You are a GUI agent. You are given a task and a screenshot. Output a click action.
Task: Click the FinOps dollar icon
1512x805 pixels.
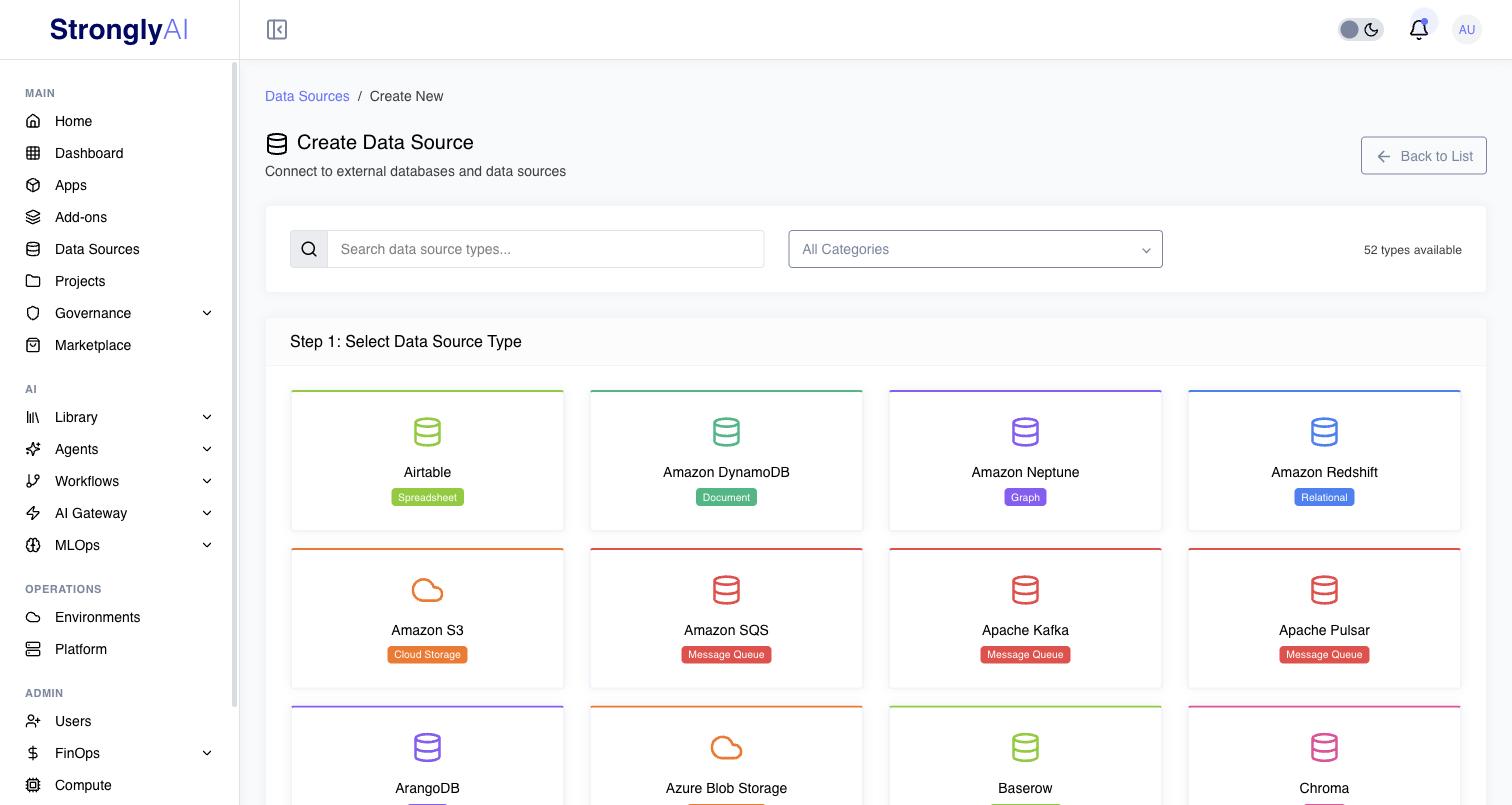33,753
